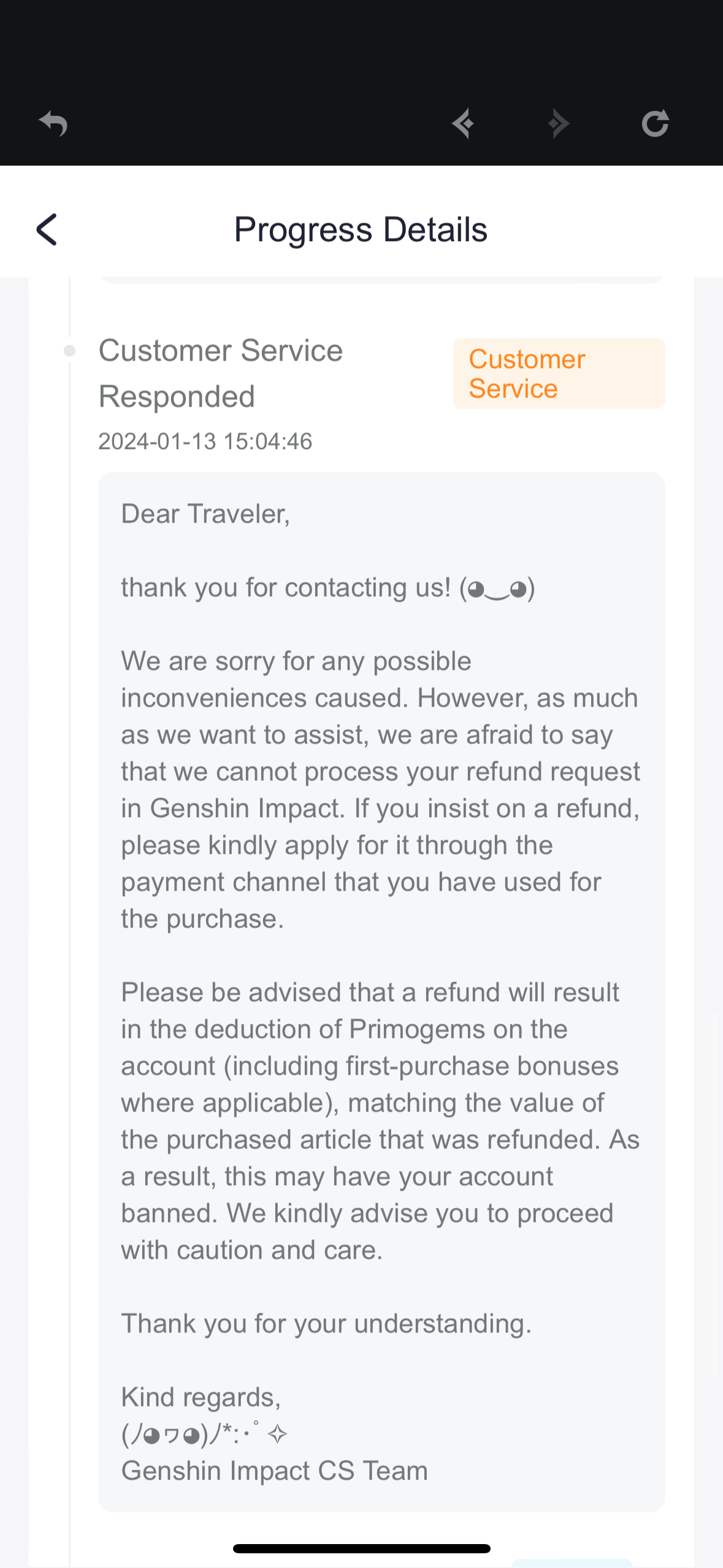Tap the Genshin Impact CS Team signature
Screen dimensions: 723x1568
pos(274,1471)
